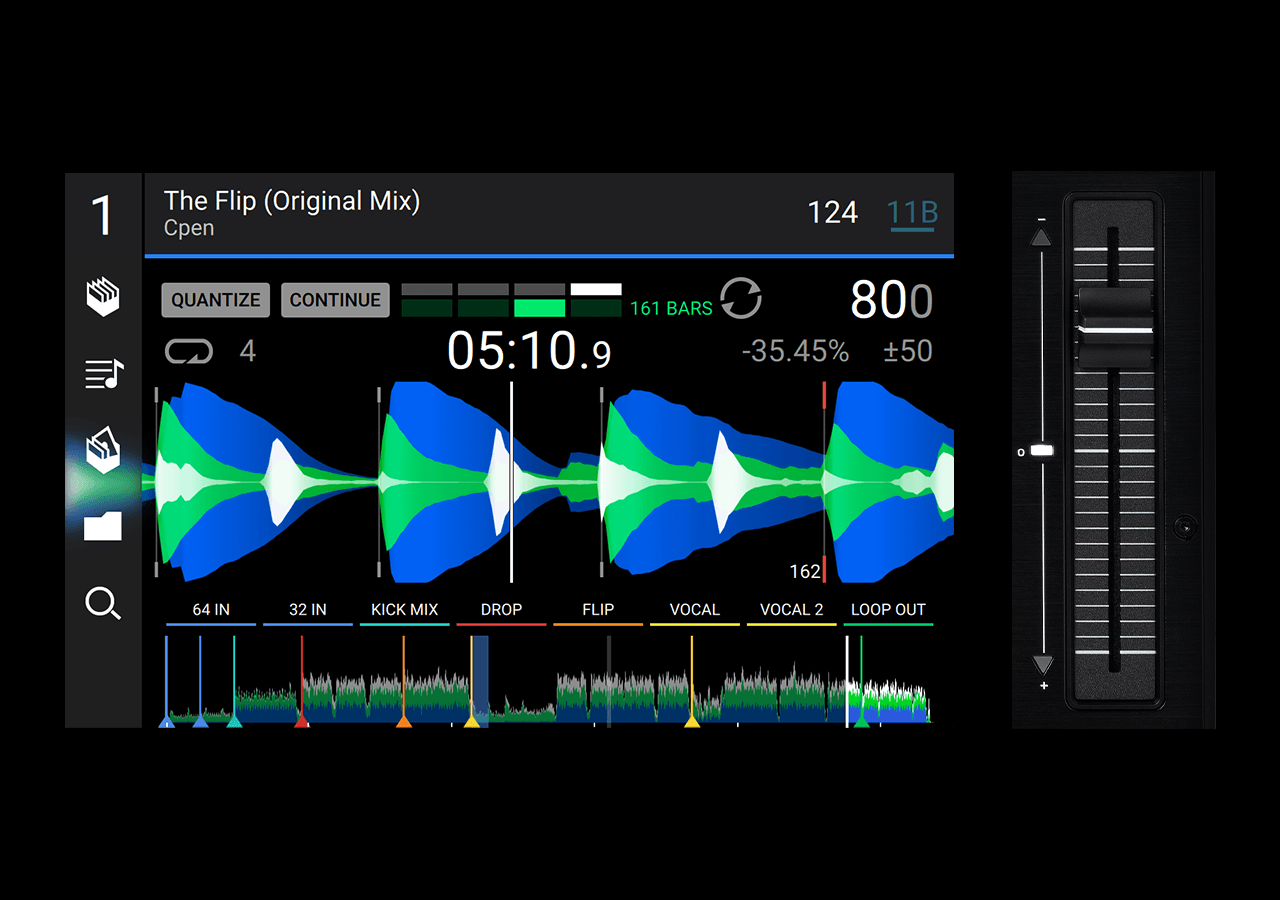Click the search magnifier icon
1280x900 pixels.
coord(103,603)
